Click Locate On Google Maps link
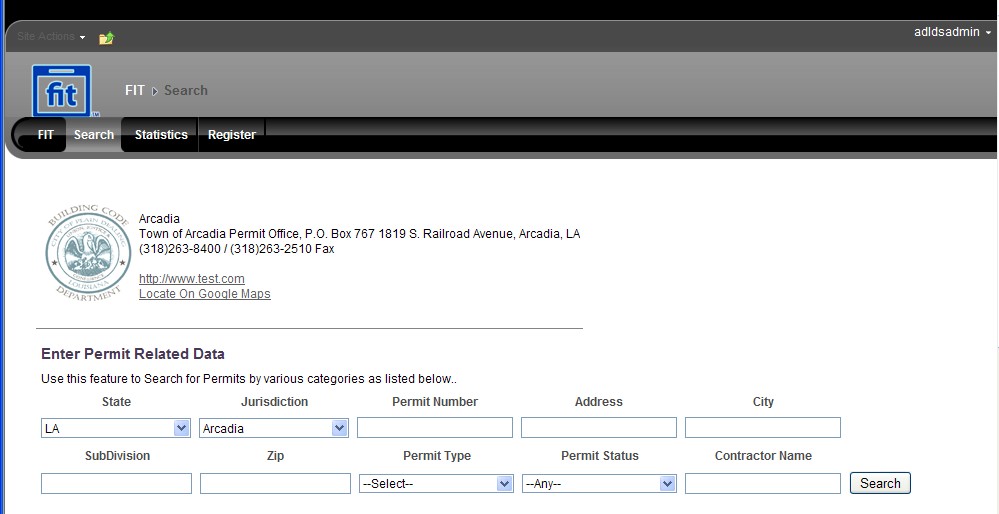The image size is (999, 514). click(x=204, y=294)
